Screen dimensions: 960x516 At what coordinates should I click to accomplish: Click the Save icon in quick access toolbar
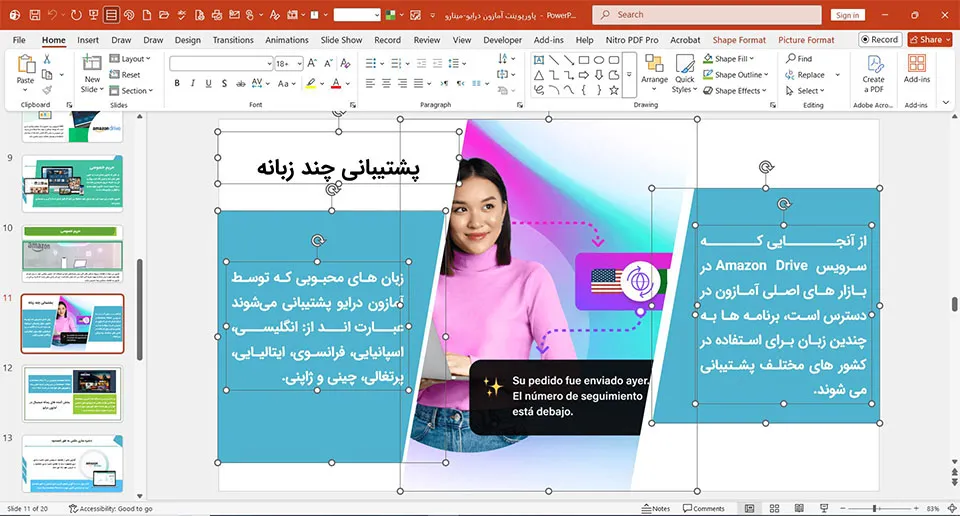(x=35, y=15)
